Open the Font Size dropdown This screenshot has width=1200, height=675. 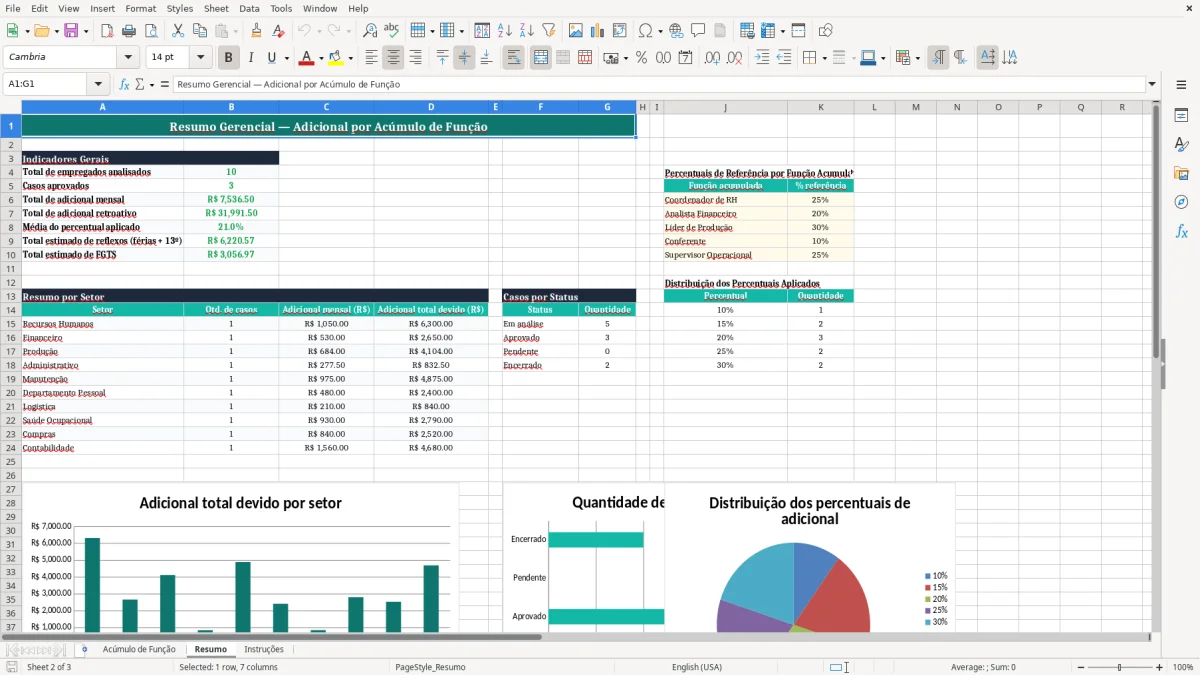[200, 58]
